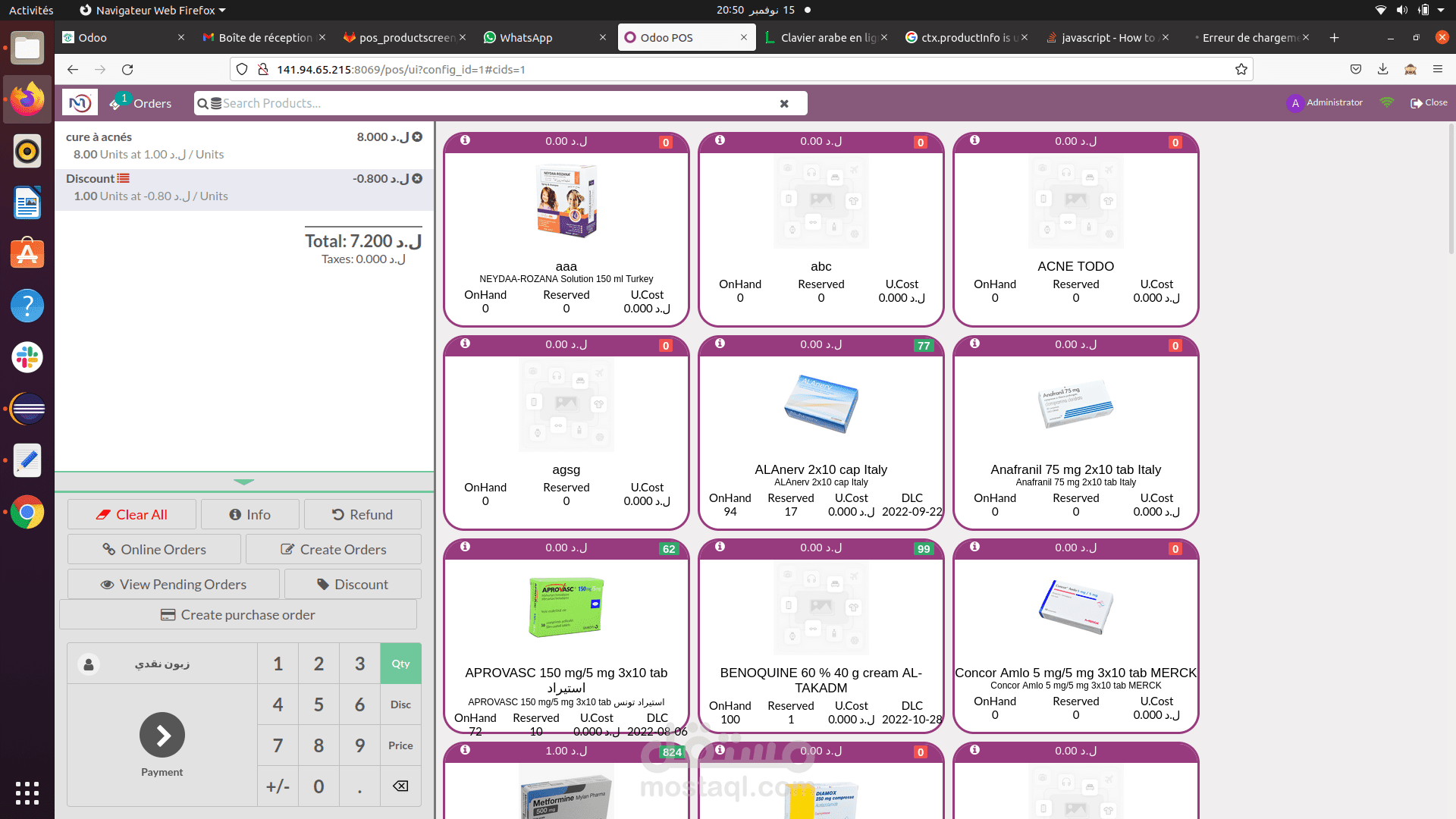Image resolution: width=1456 pixels, height=819 pixels.
Task: Open the Orders ticket list
Action: [141, 103]
